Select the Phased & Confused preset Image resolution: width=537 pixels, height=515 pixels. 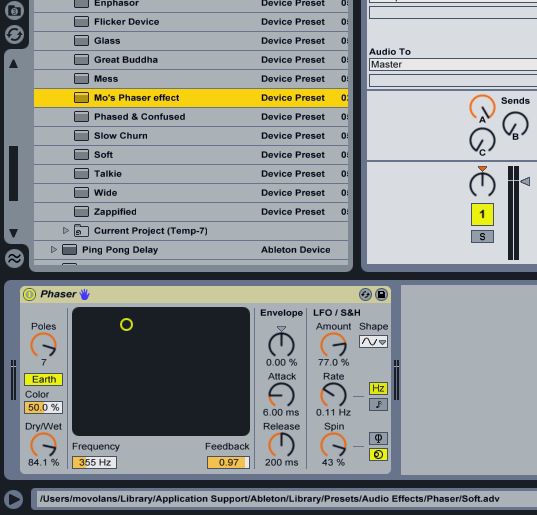tap(191, 117)
